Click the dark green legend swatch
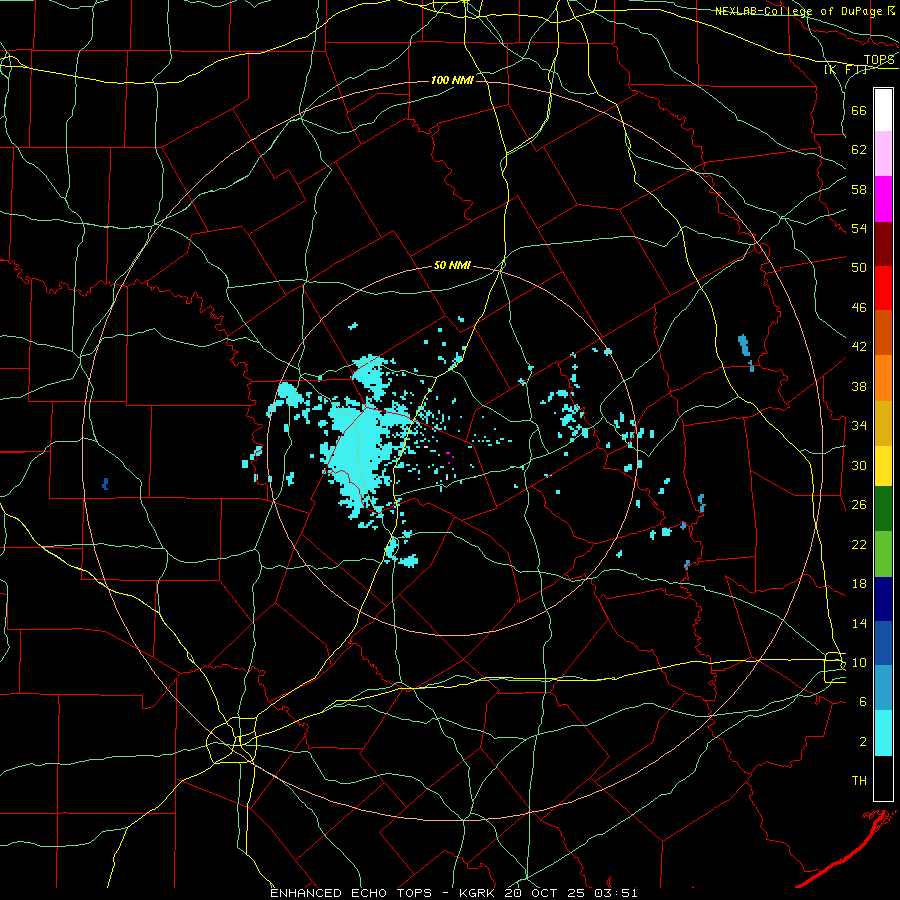This screenshot has width=900, height=900. click(883, 509)
